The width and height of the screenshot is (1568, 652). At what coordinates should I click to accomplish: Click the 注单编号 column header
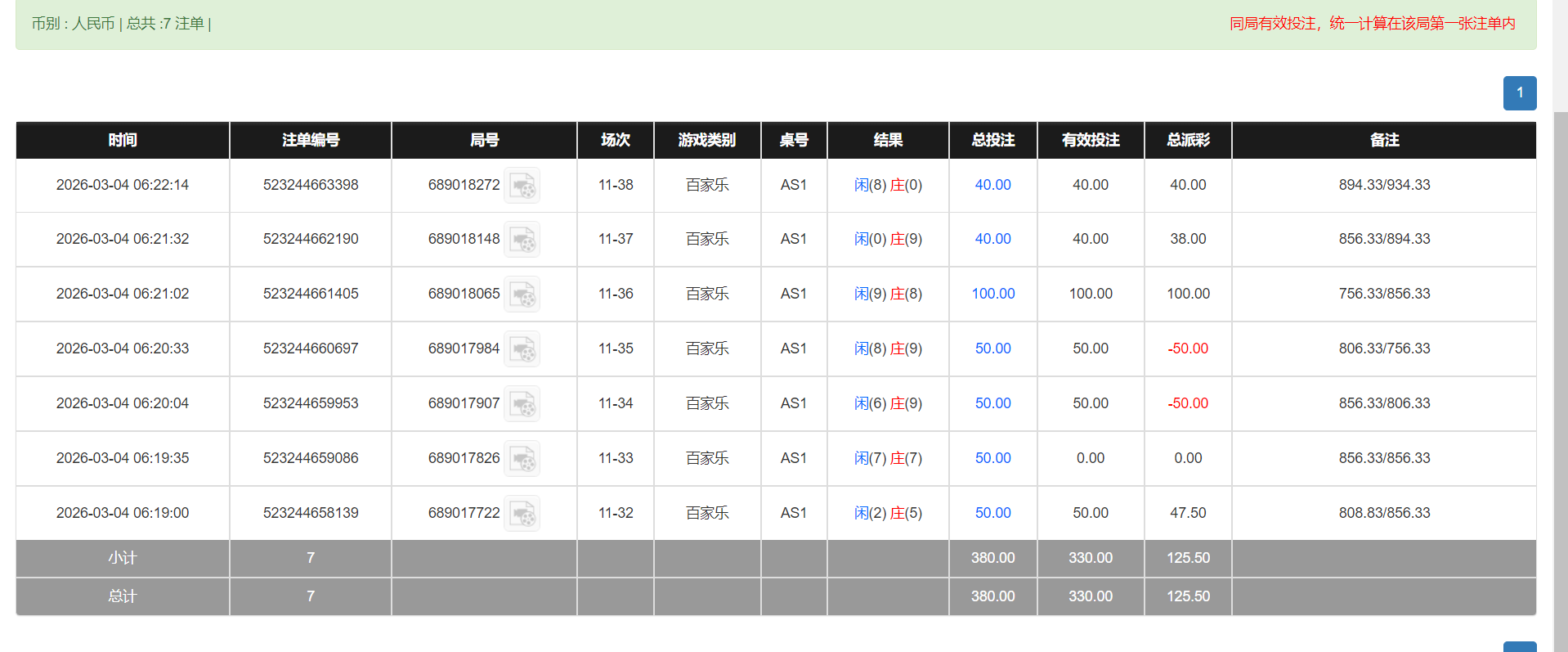click(311, 140)
